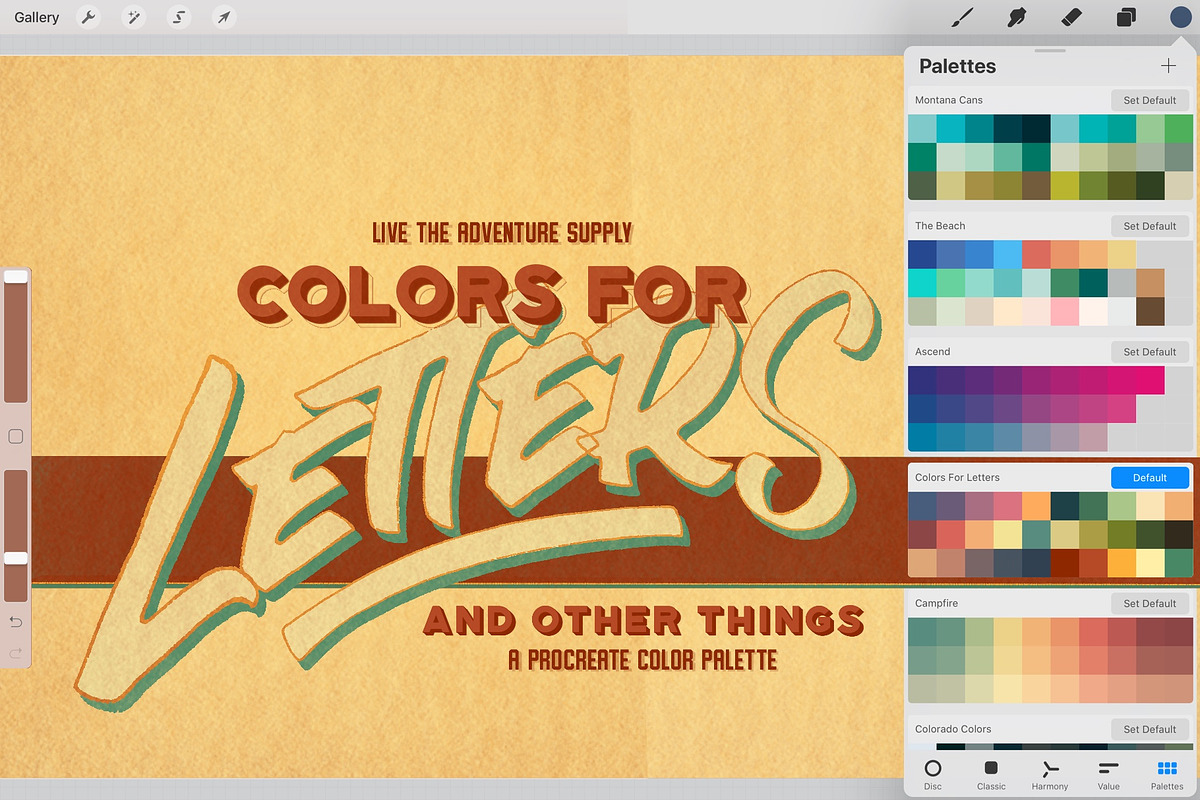The height and width of the screenshot is (800, 1200).
Task: Click the Ascend palette name
Action: point(933,352)
